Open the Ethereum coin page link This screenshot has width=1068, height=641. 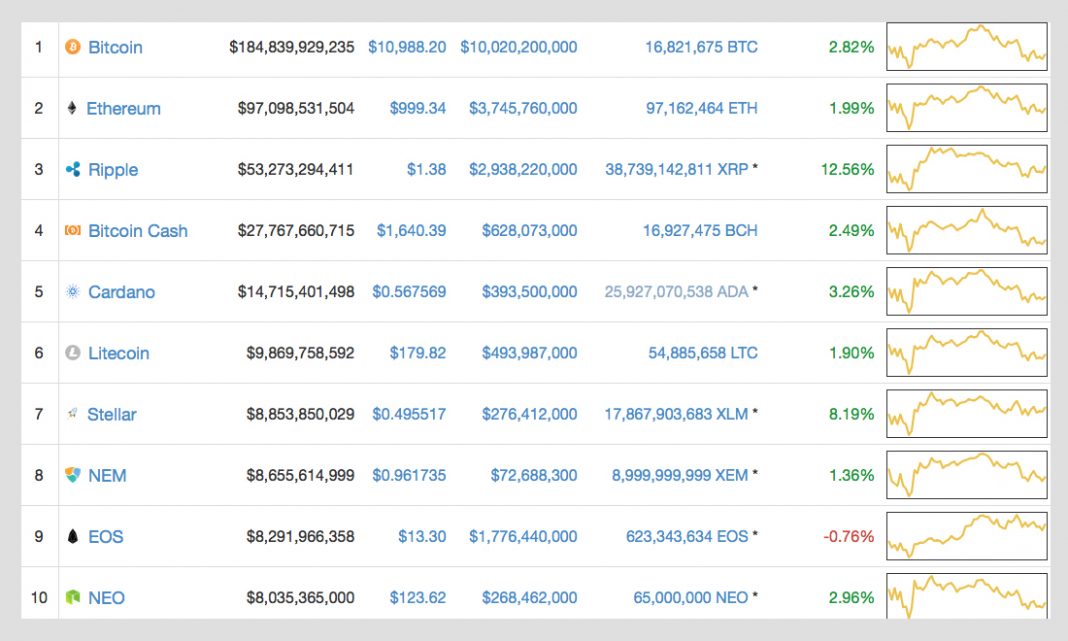(123, 108)
